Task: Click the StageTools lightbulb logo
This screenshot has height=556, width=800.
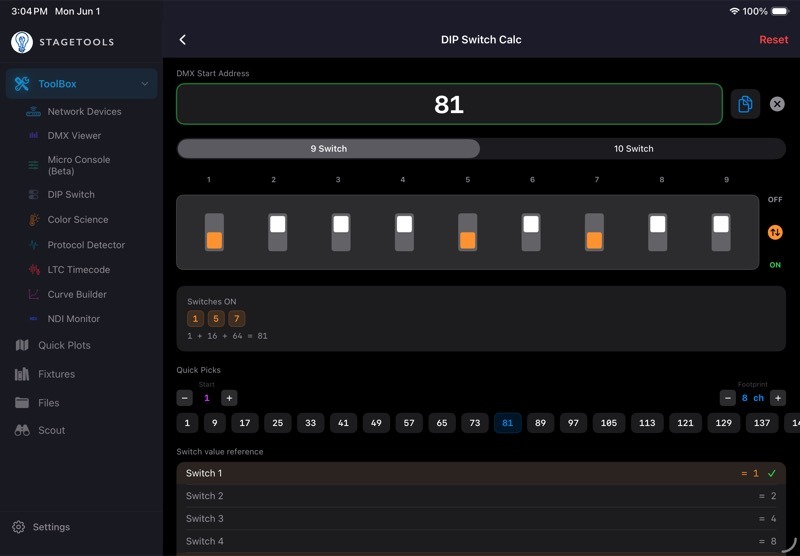Action: [x=22, y=42]
